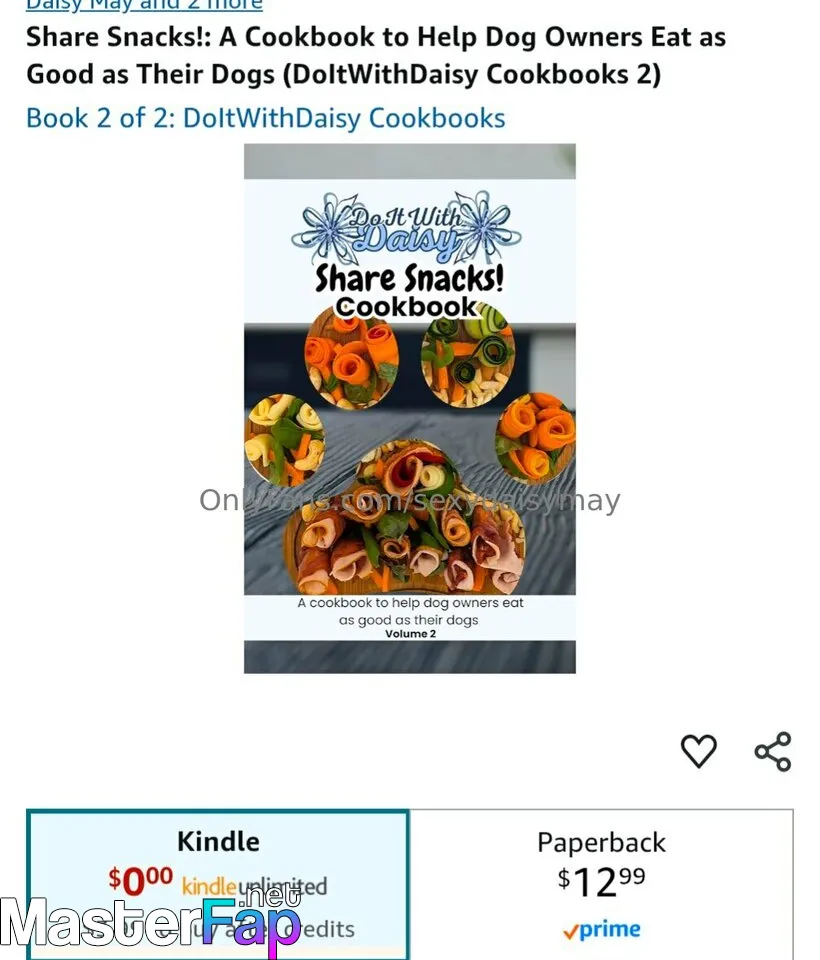Click the Share Snacks! book title heading

coord(376,55)
